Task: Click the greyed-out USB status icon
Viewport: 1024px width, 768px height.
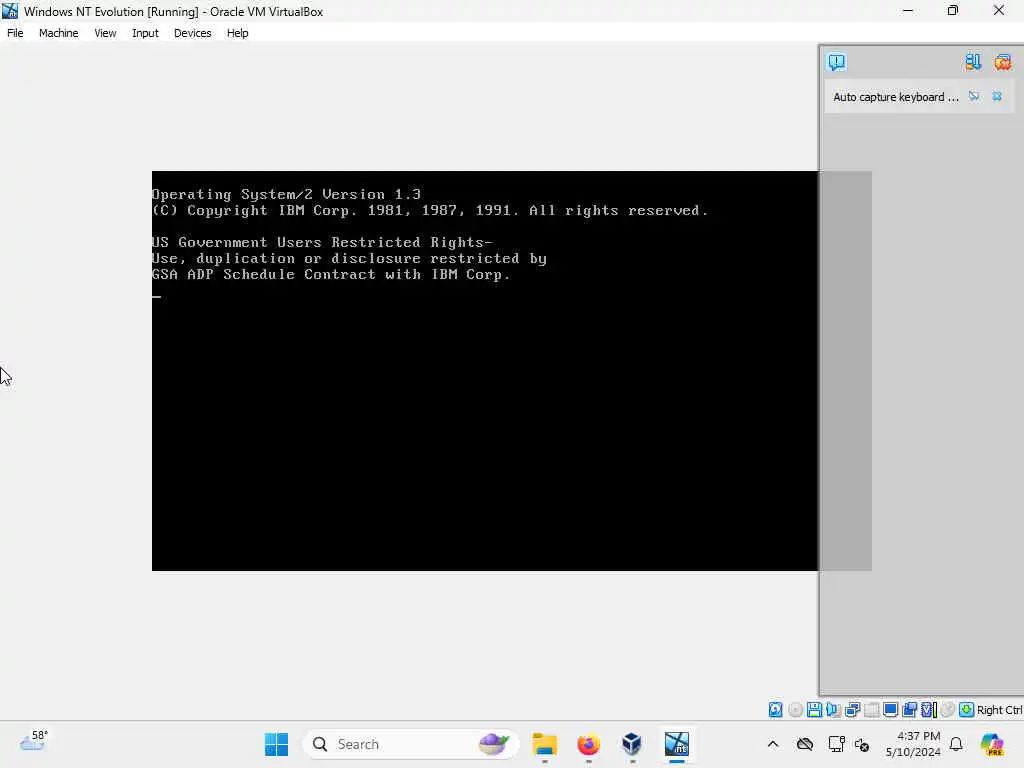Action: tap(871, 710)
